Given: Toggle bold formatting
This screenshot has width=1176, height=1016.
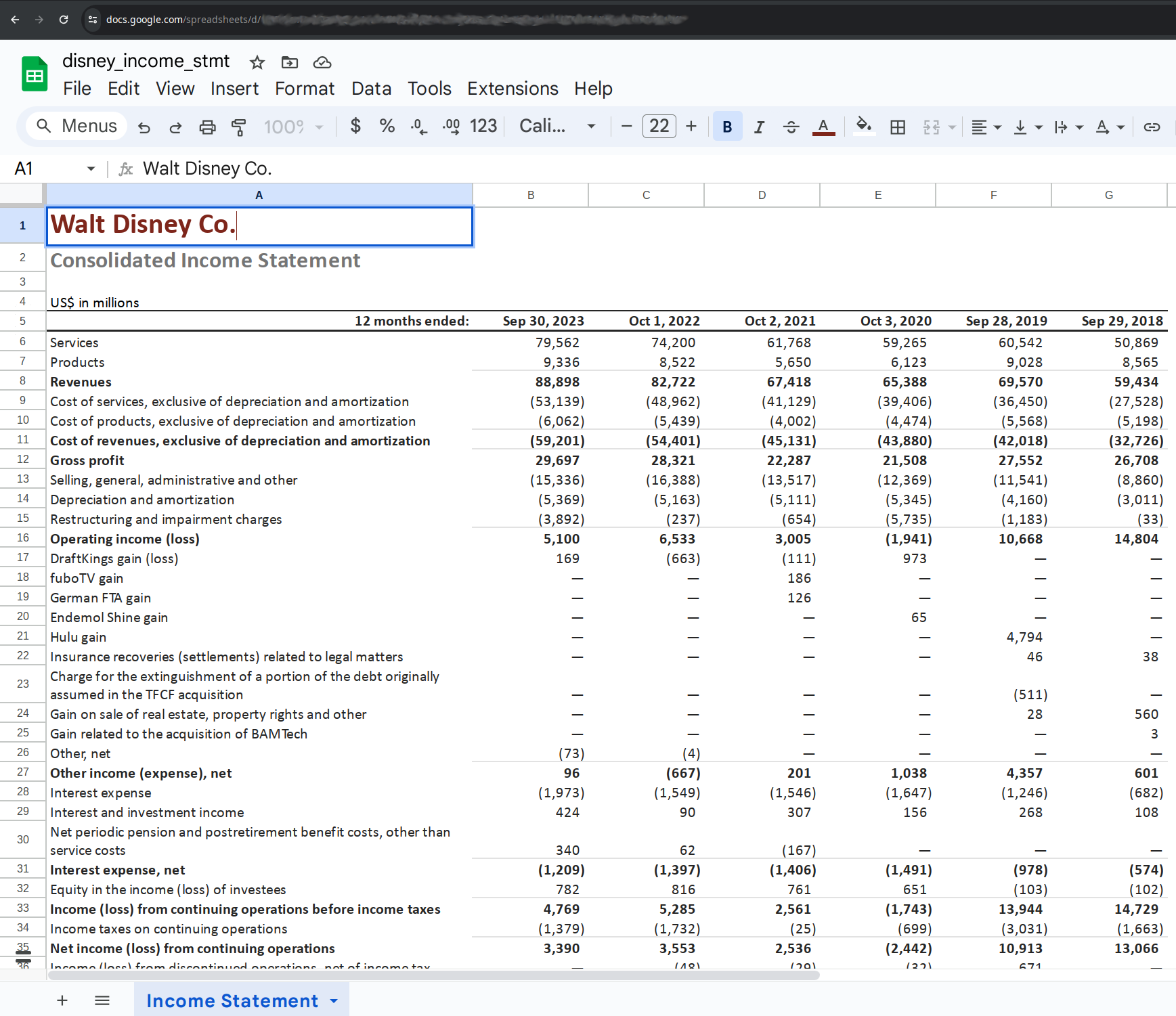Looking at the screenshot, I should click(727, 127).
